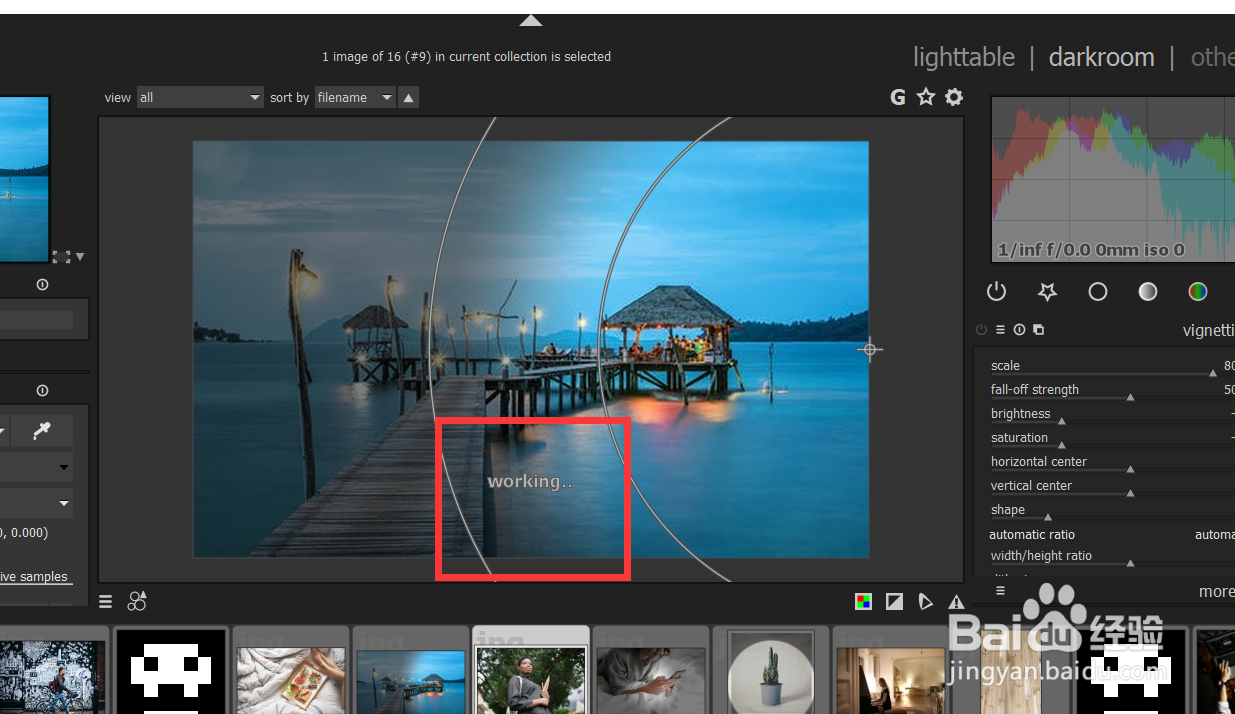Image resolution: width=1235 pixels, height=714 pixels.
Task: Open the styles quick access icon
Action: [137, 601]
